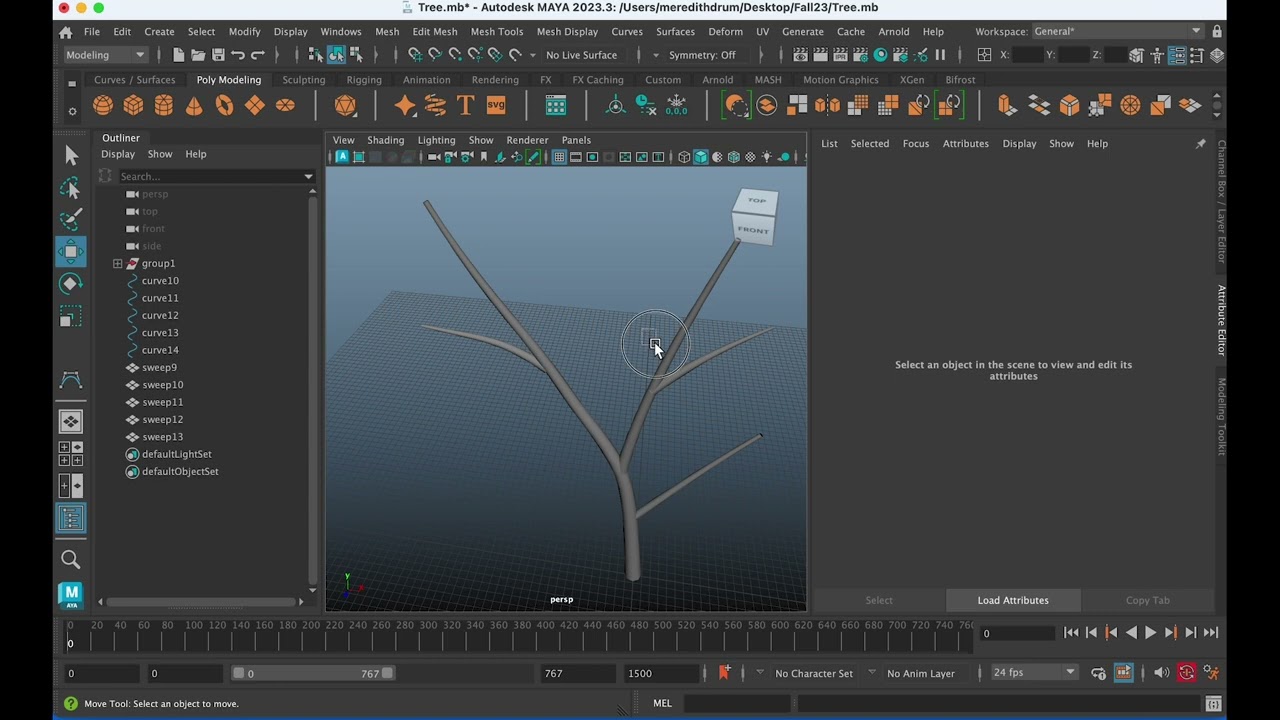
Task: Open the Outliner search filter dropdown arrow
Action: point(308,177)
